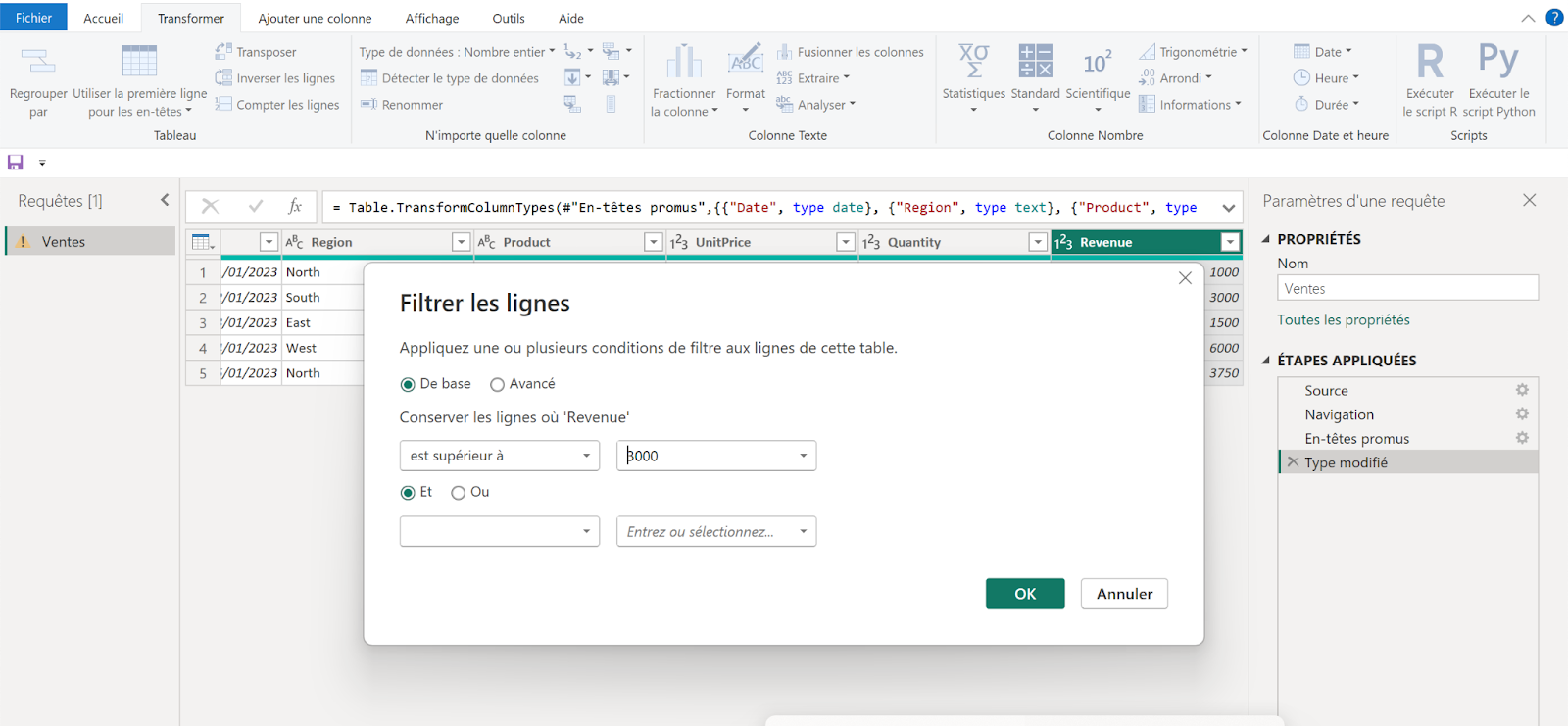Click Utiliser la première ligne pour les en-têtes
The height and width of the screenshot is (726, 1568).
click(x=139, y=82)
